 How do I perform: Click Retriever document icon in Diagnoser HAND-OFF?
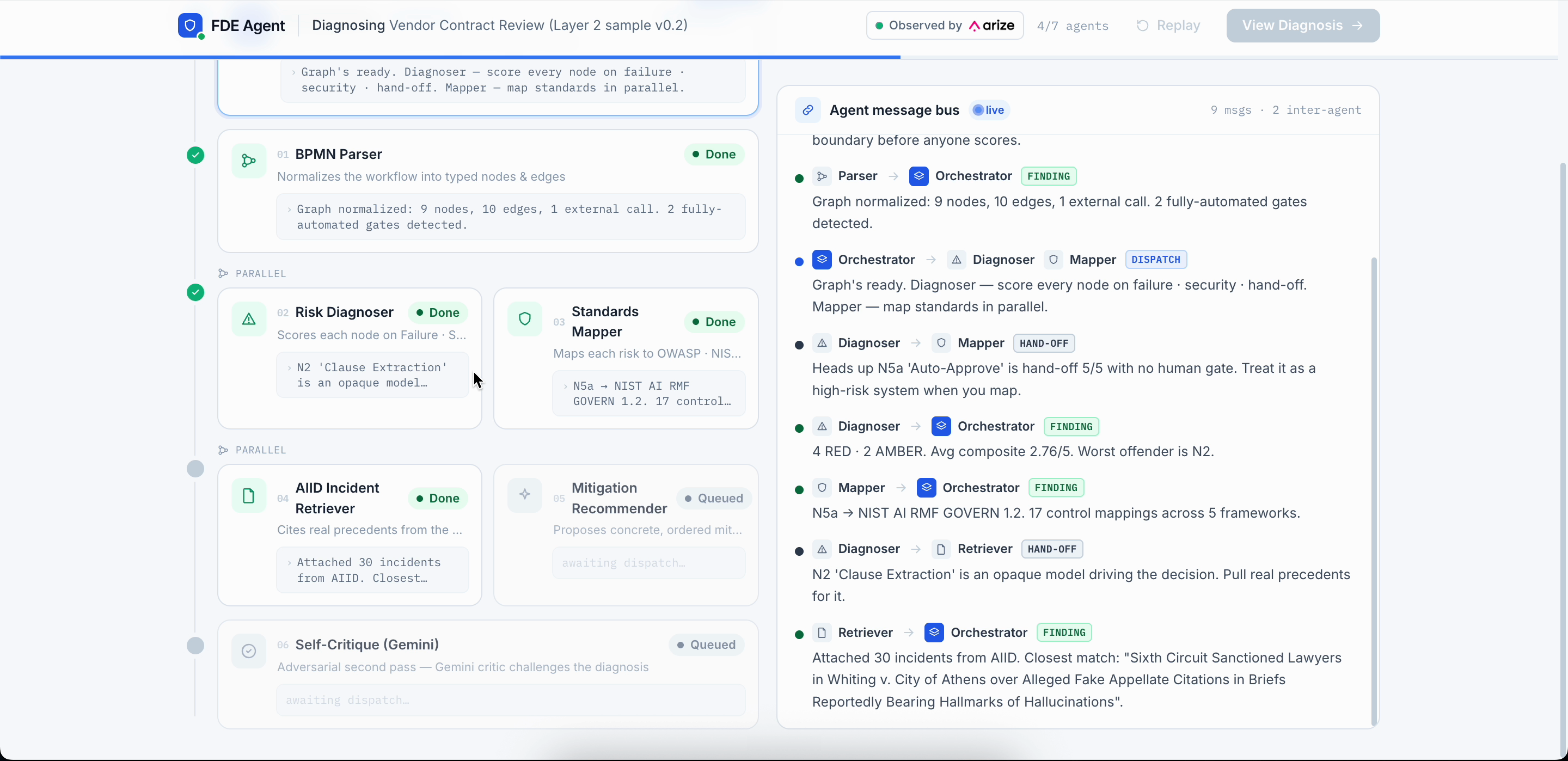pos(941,550)
